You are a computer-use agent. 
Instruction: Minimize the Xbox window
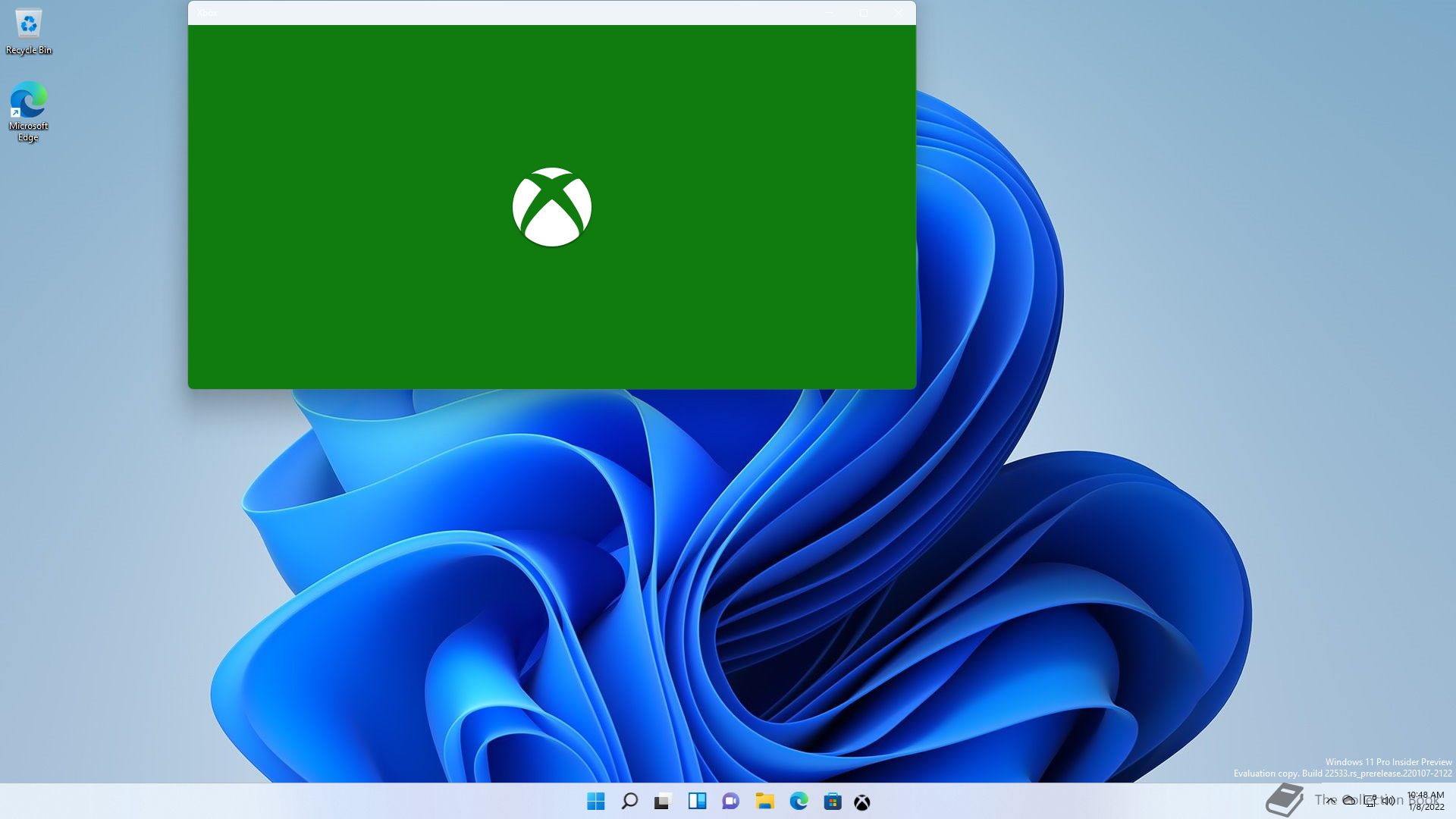pos(829,13)
